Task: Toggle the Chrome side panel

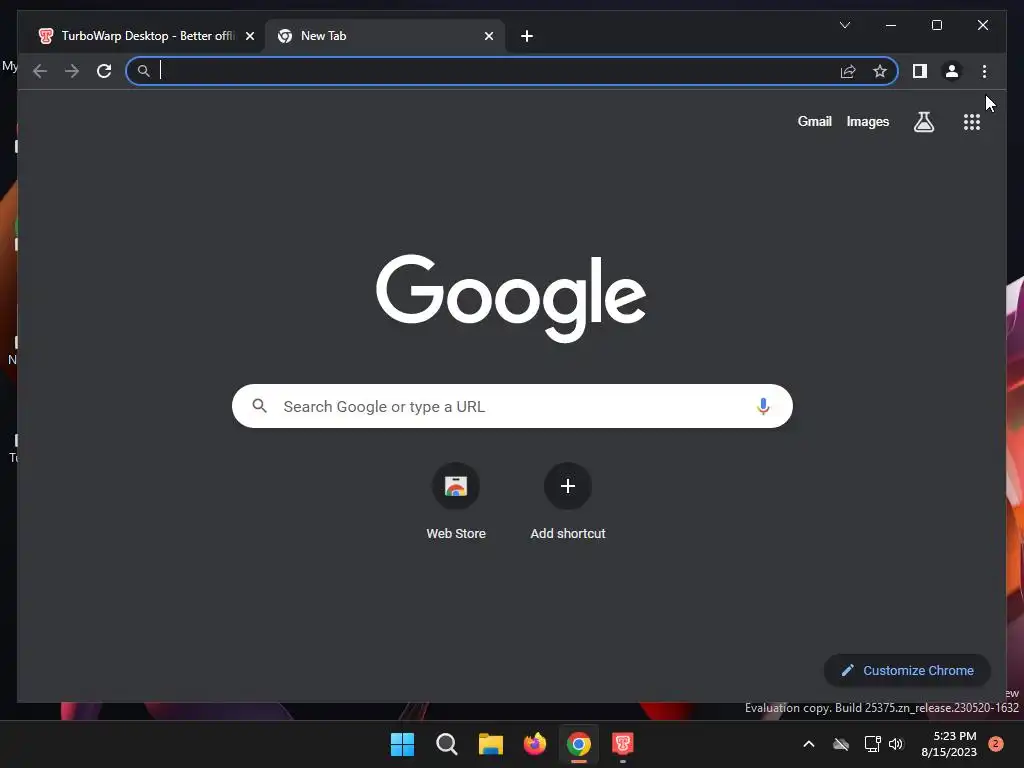Action: (x=920, y=71)
